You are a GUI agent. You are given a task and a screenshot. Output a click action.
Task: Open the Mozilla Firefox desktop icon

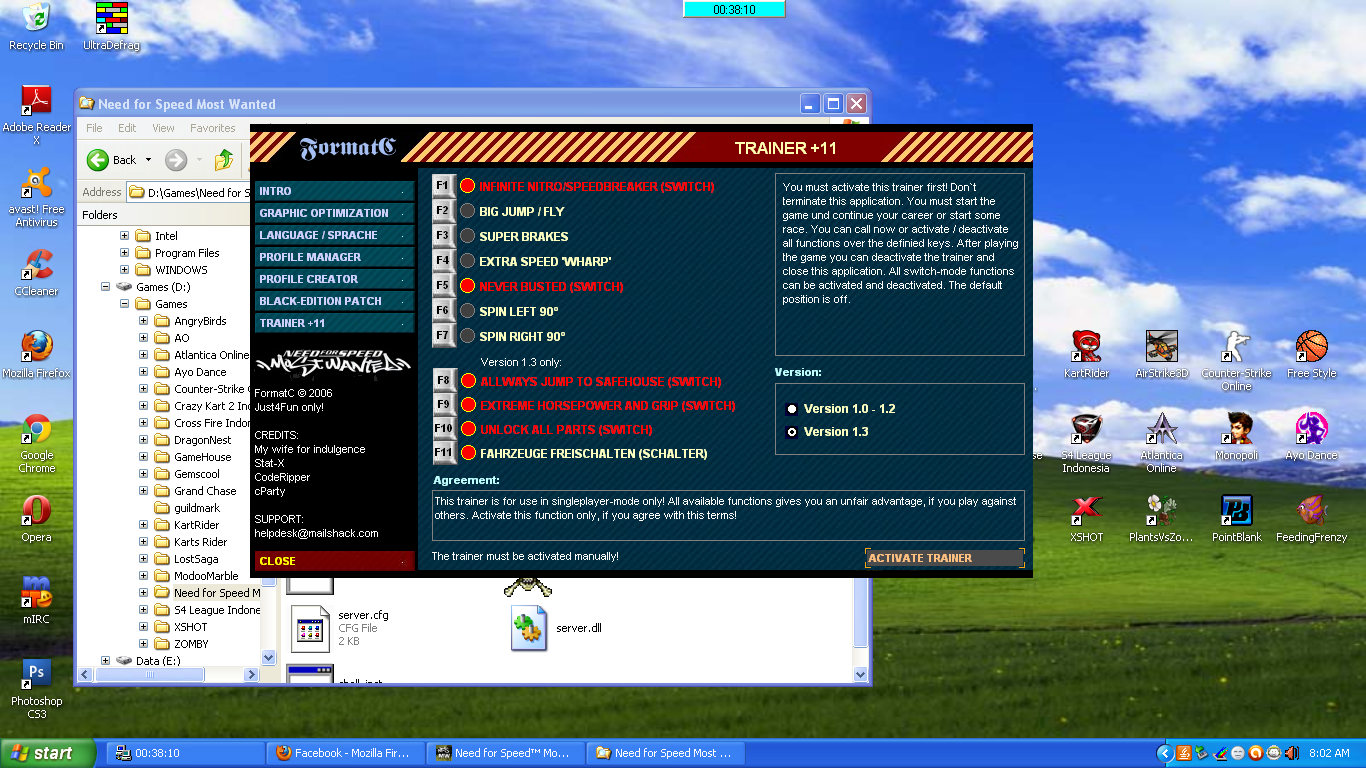point(37,354)
